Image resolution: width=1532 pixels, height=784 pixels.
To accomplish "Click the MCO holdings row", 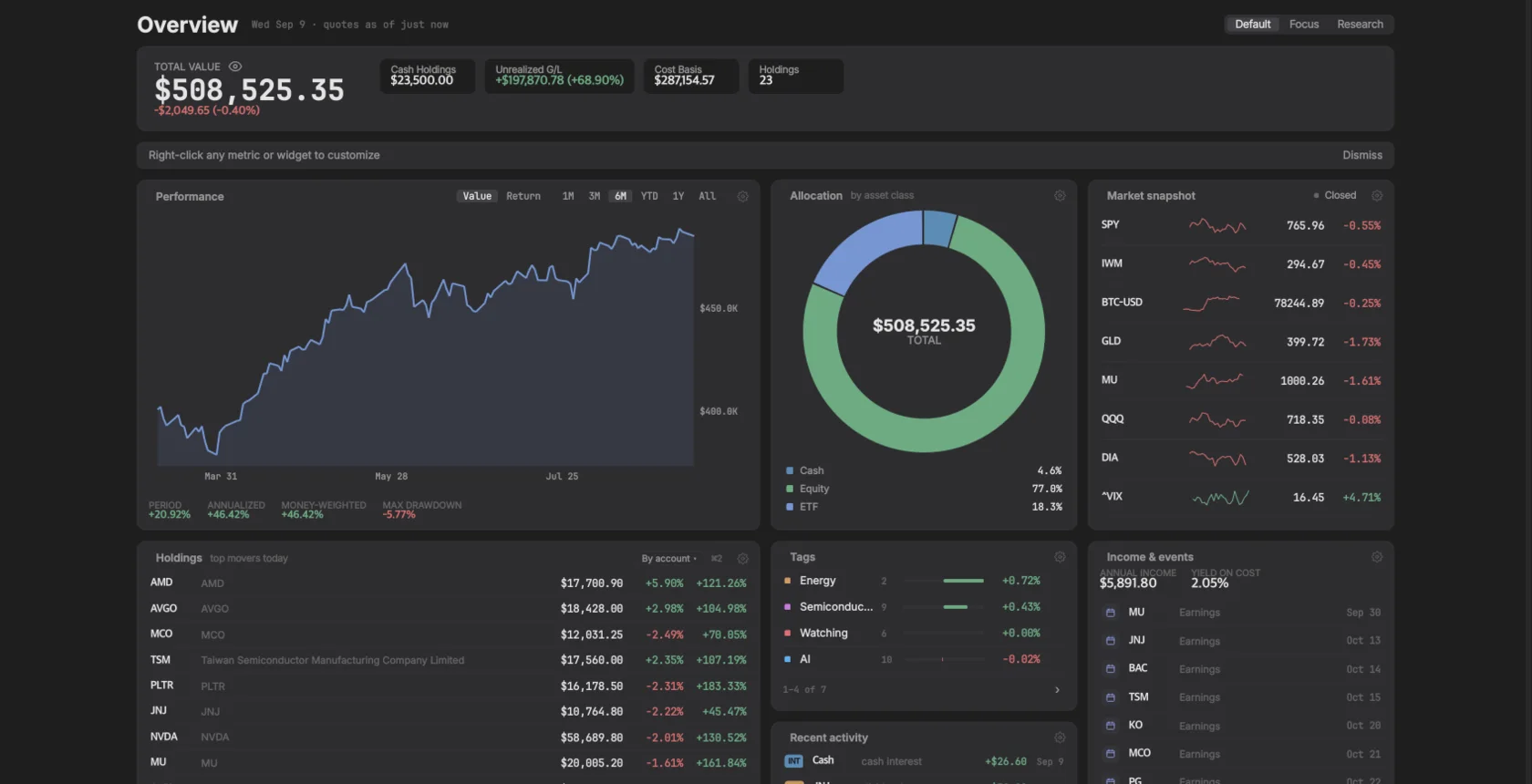I will [449, 634].
